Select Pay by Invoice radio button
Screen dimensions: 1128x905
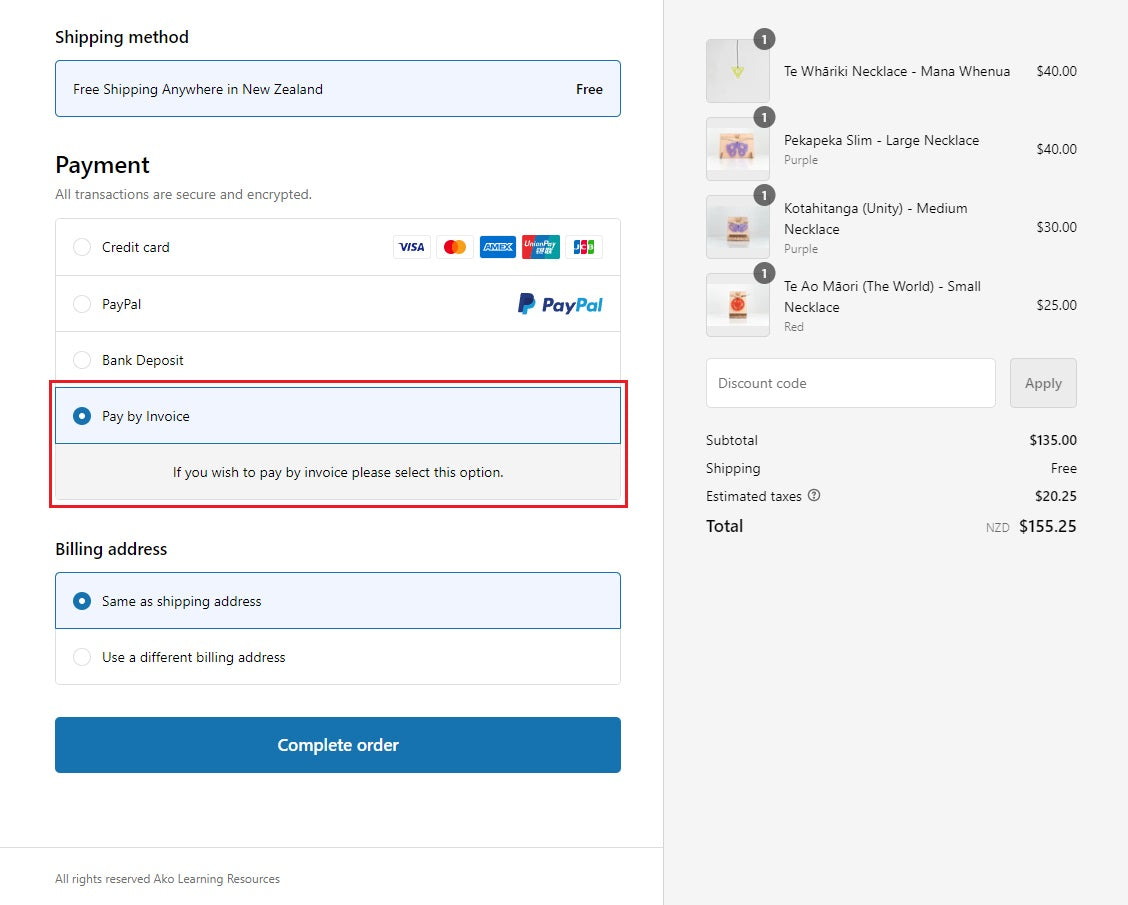coord(82,416)
